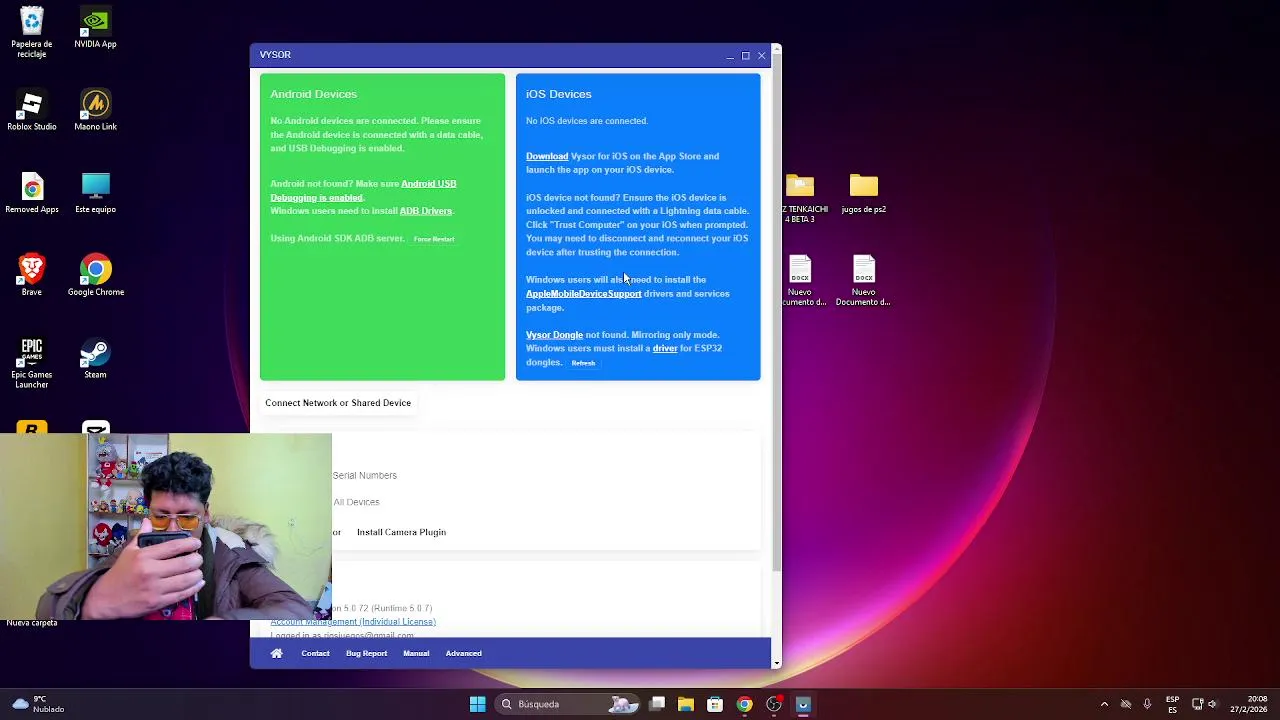Viewport: 1280px width, 720px height.
Task: Open OBS Studio on taskbar
Action: point(773,704)
